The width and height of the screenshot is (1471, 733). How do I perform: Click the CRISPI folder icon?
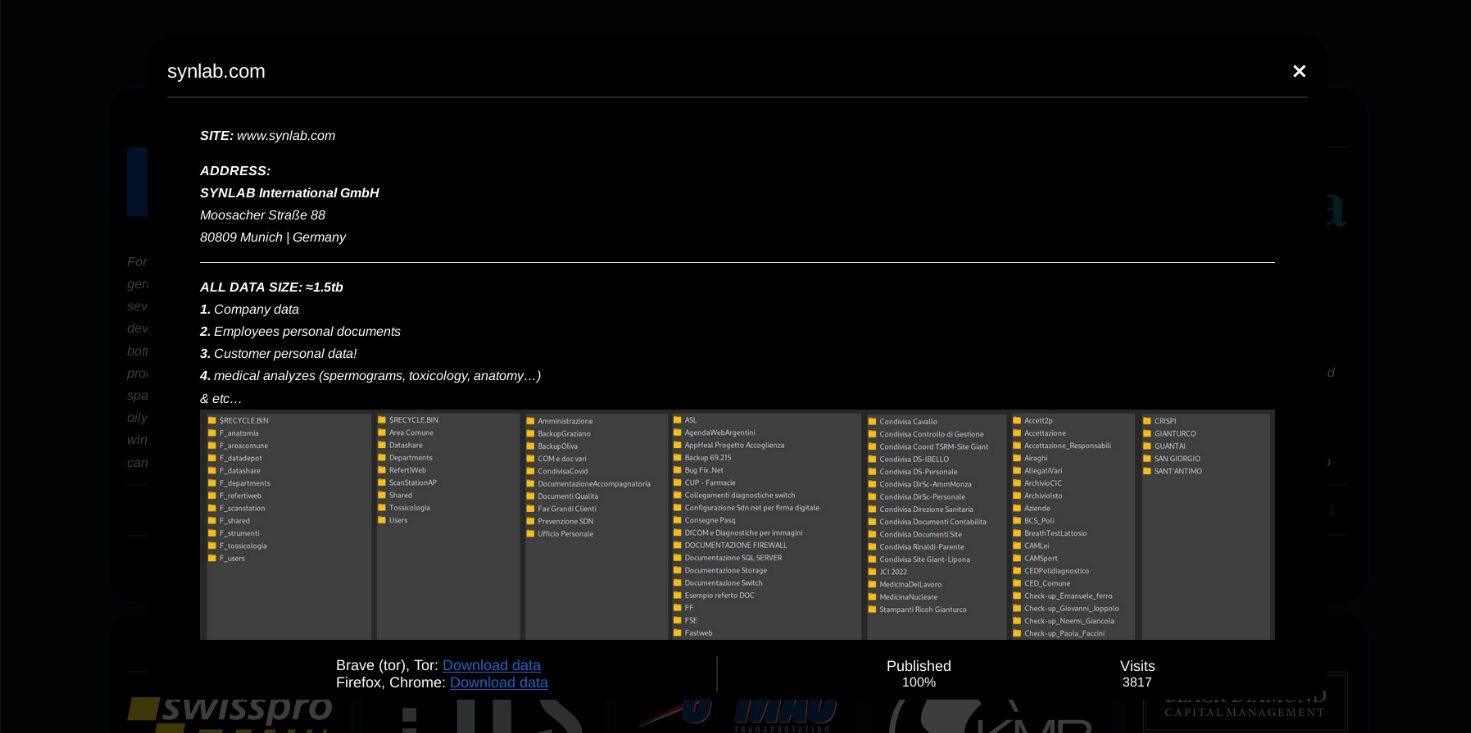(x=1146, y=421)
